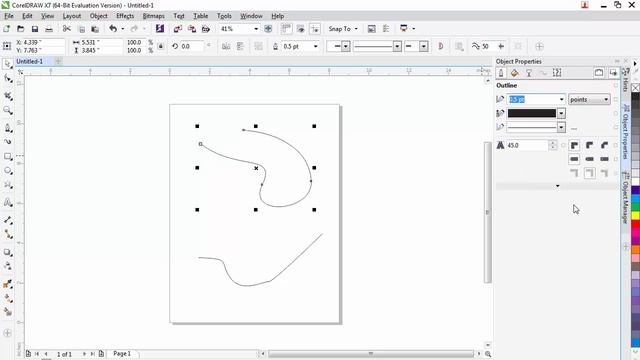Select the Drop Shadow tool

point(7,252)
